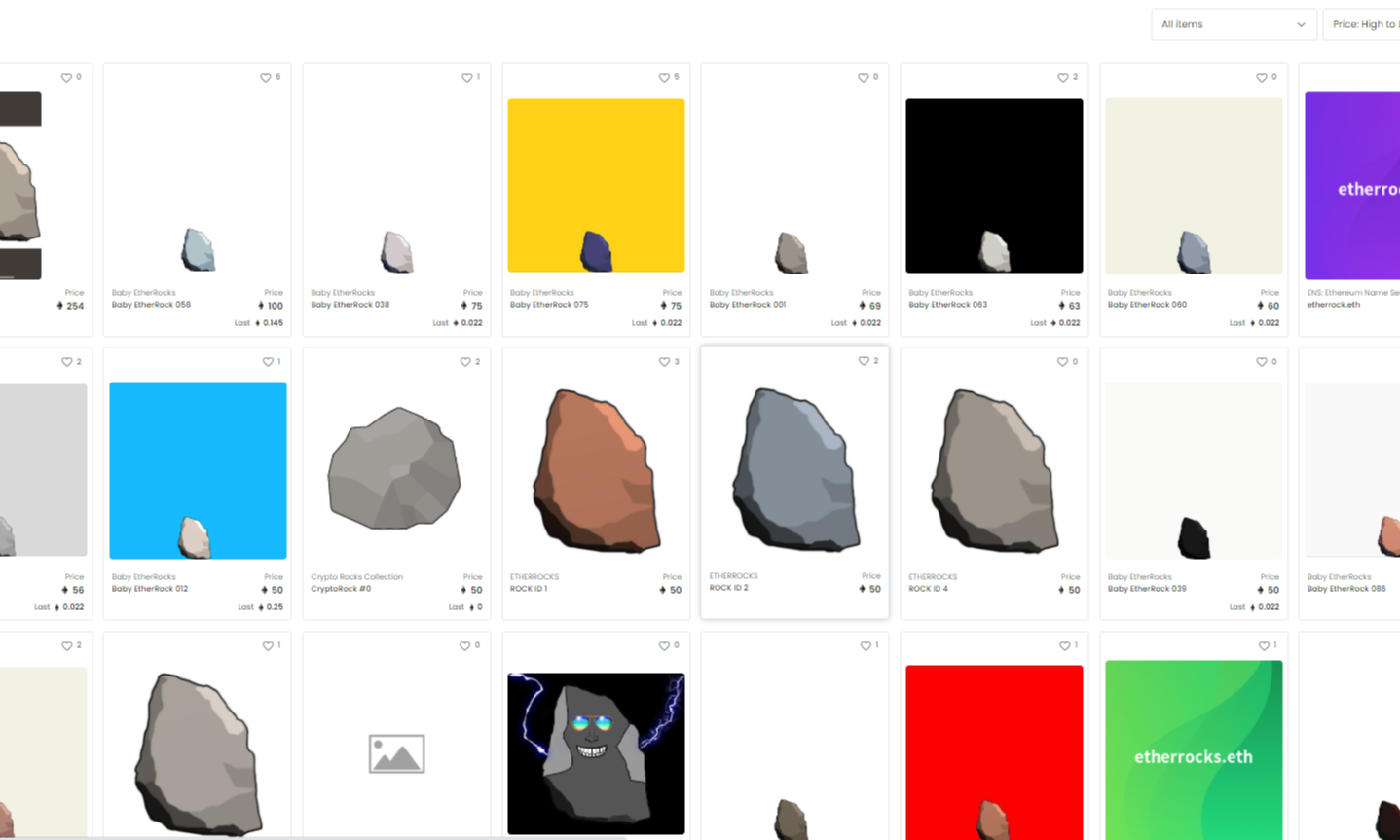
Task: Favorite the sunglasses rock with lightning card
Action: [664, 646]
